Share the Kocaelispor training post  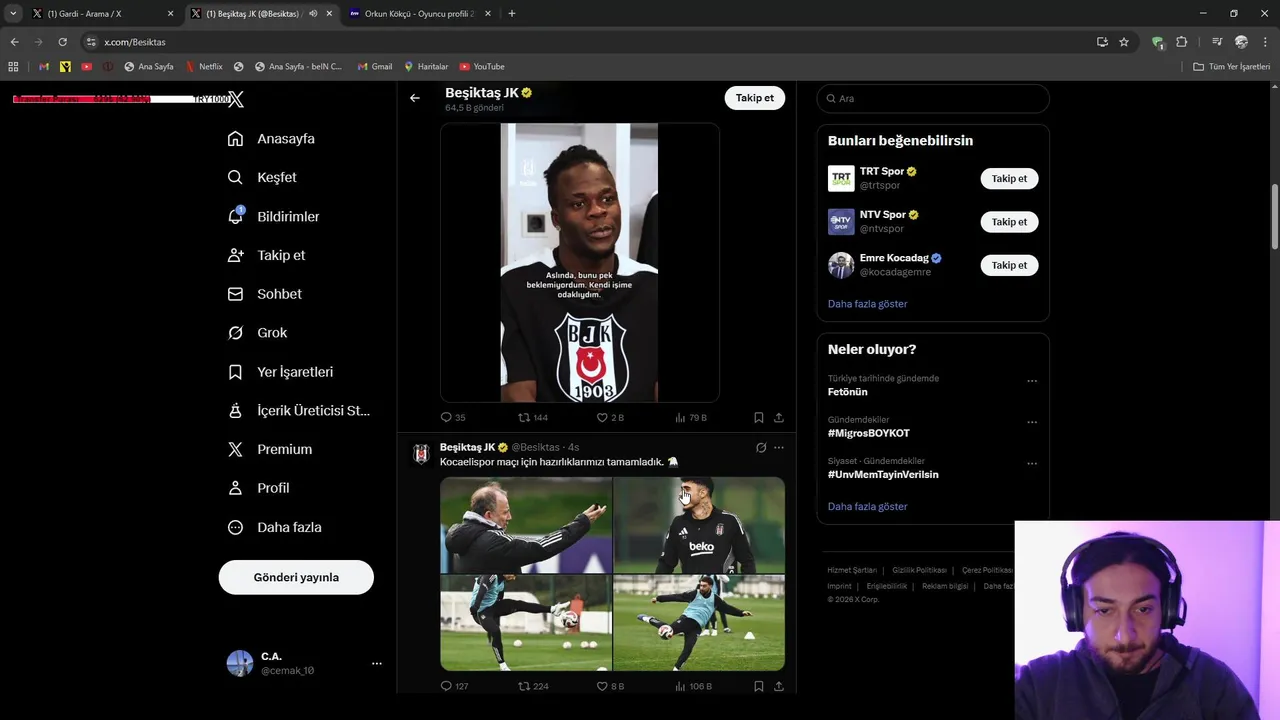tap(779, 686)
